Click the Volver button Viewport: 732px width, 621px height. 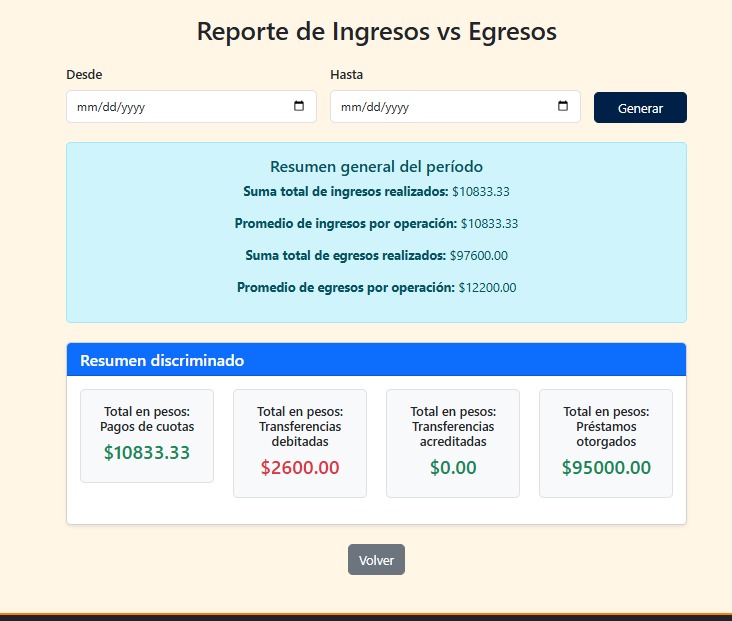click(376, 560)
